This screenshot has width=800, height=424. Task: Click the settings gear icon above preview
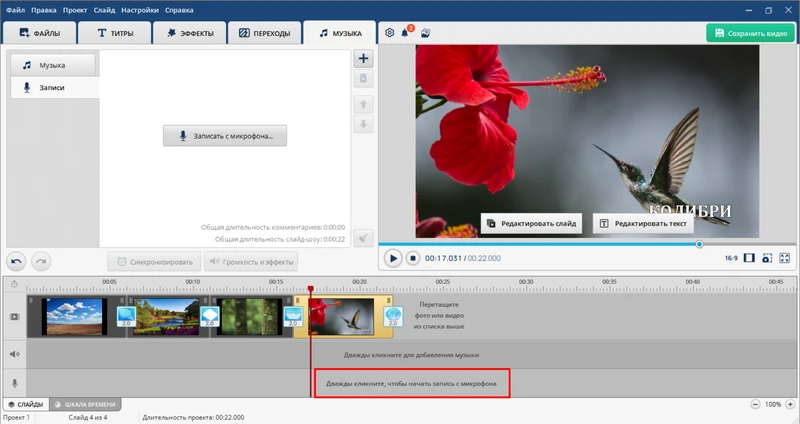[x=390, y=33]
